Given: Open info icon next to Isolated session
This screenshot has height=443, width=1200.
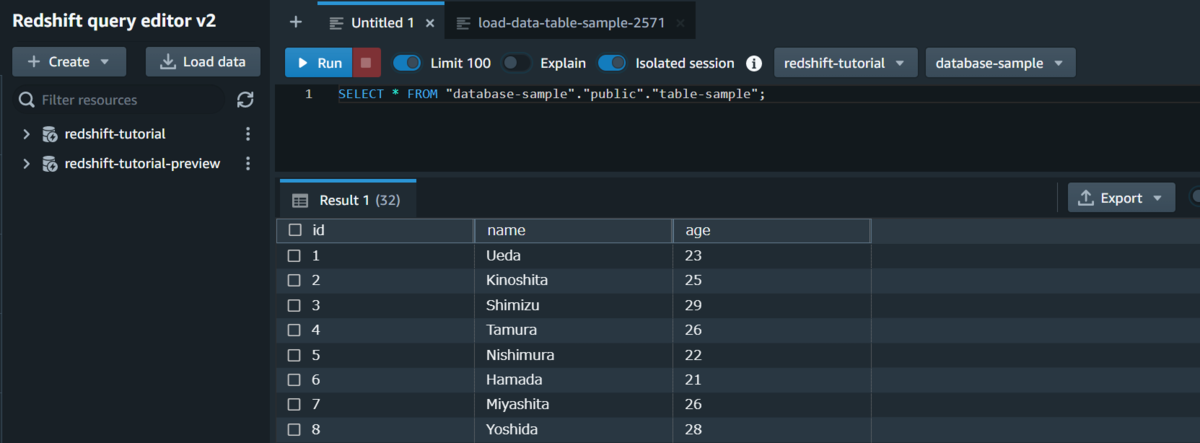Looking at the screenshot, I should pos(754,63).
